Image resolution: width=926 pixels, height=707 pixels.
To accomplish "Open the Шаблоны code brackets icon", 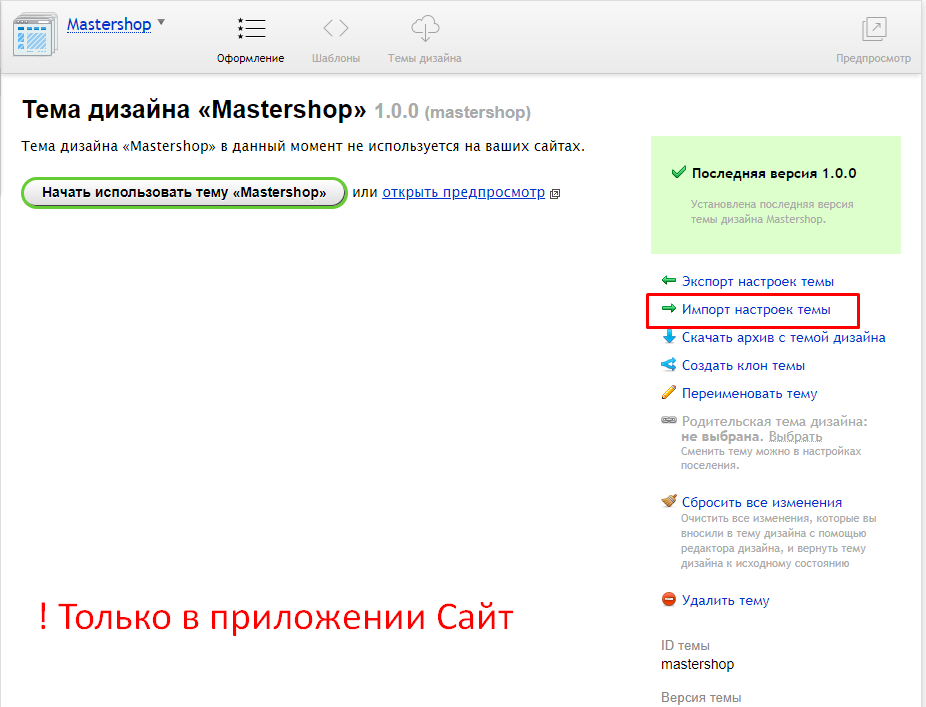I will pos(336,28).
